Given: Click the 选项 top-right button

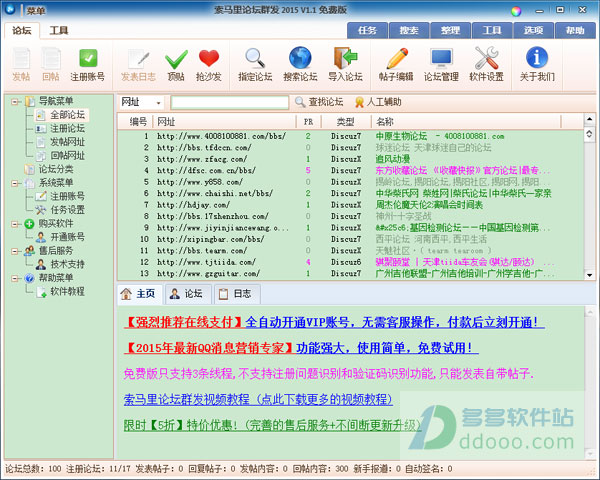Looking at the screenshot, I should tap(533, 30).
